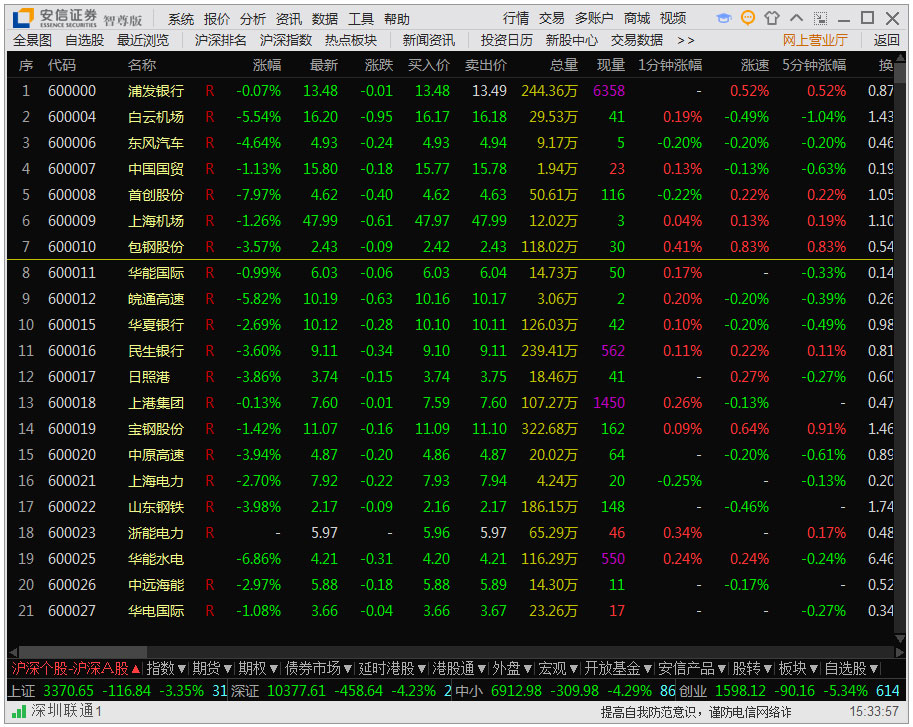
Task: Open 沪深排名 in the toolbar
Action: 221,40
